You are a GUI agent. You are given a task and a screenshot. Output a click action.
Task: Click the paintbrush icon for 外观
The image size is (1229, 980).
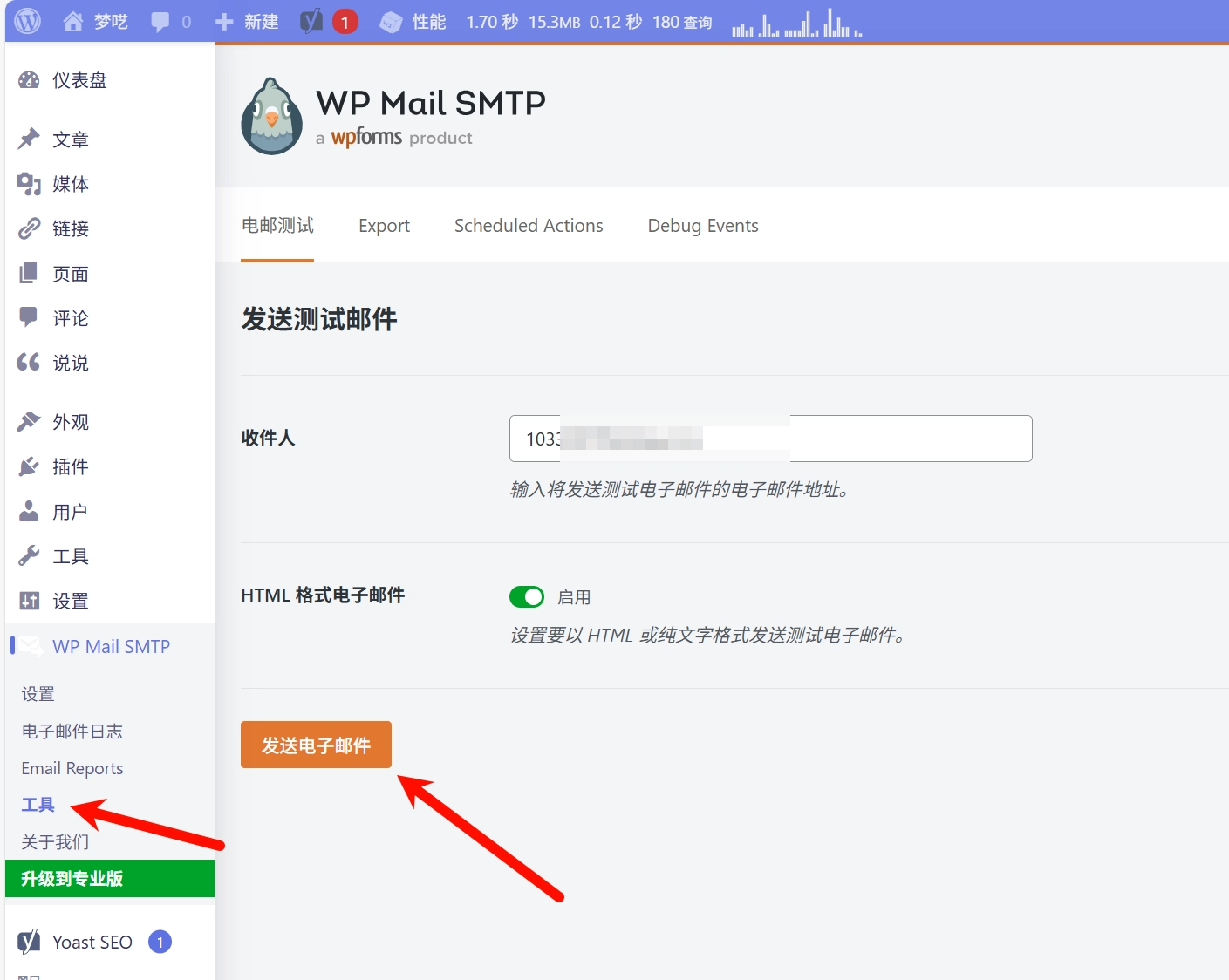(x=29, y=421)
